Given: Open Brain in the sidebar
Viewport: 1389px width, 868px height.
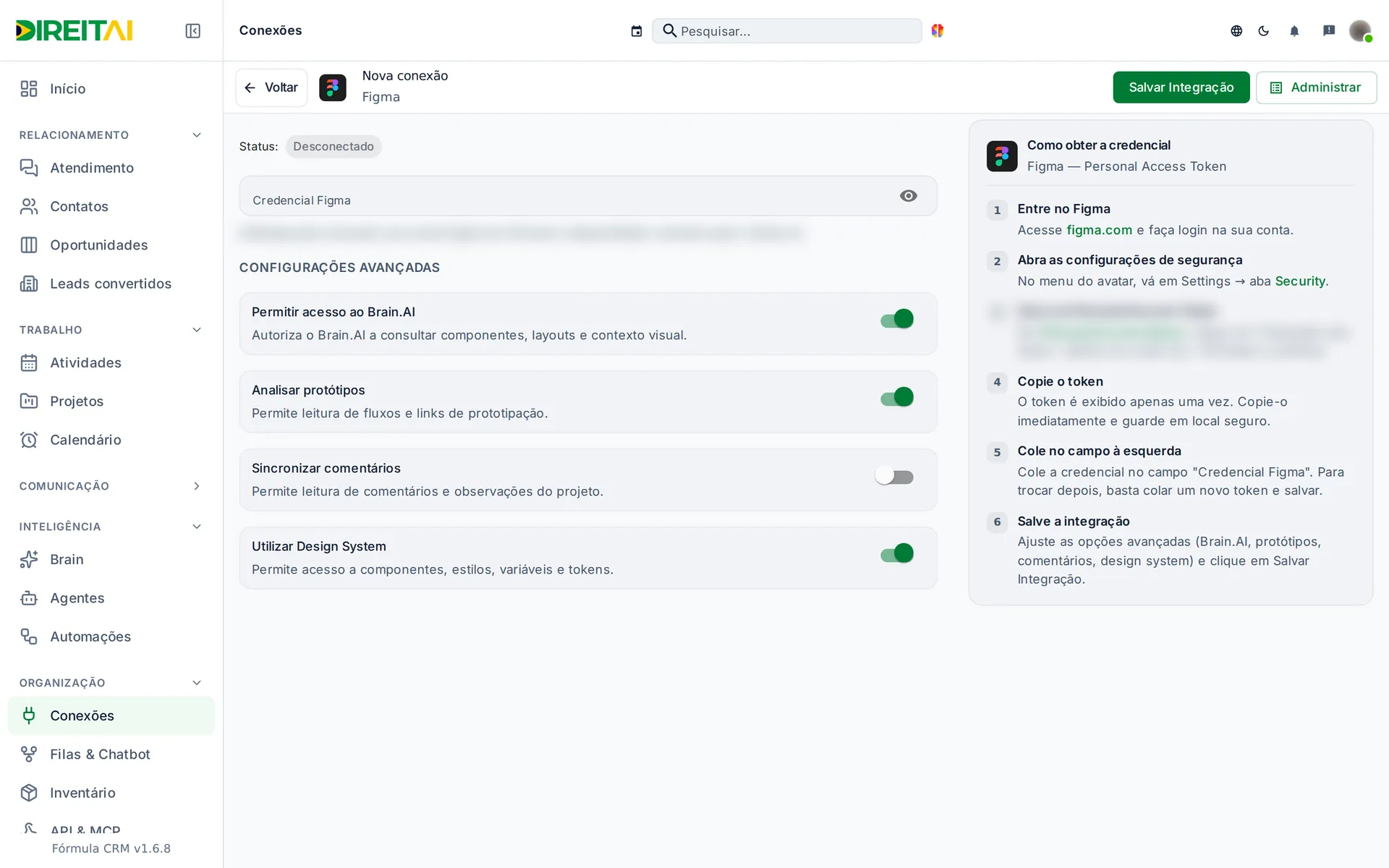Looking at the screenshot, I should click(x=111, y=560).
